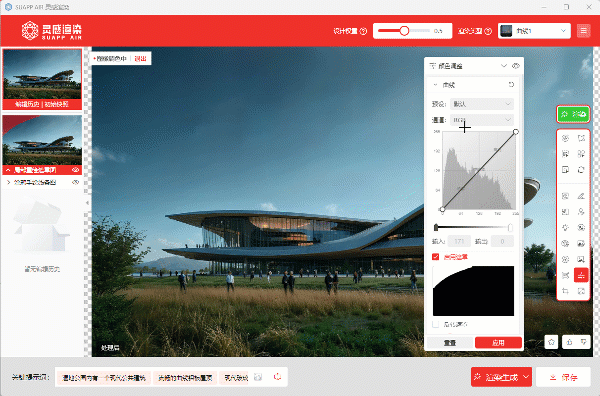
Task: Click the weight slider handle in the header
Action: [x=404, y=31]
